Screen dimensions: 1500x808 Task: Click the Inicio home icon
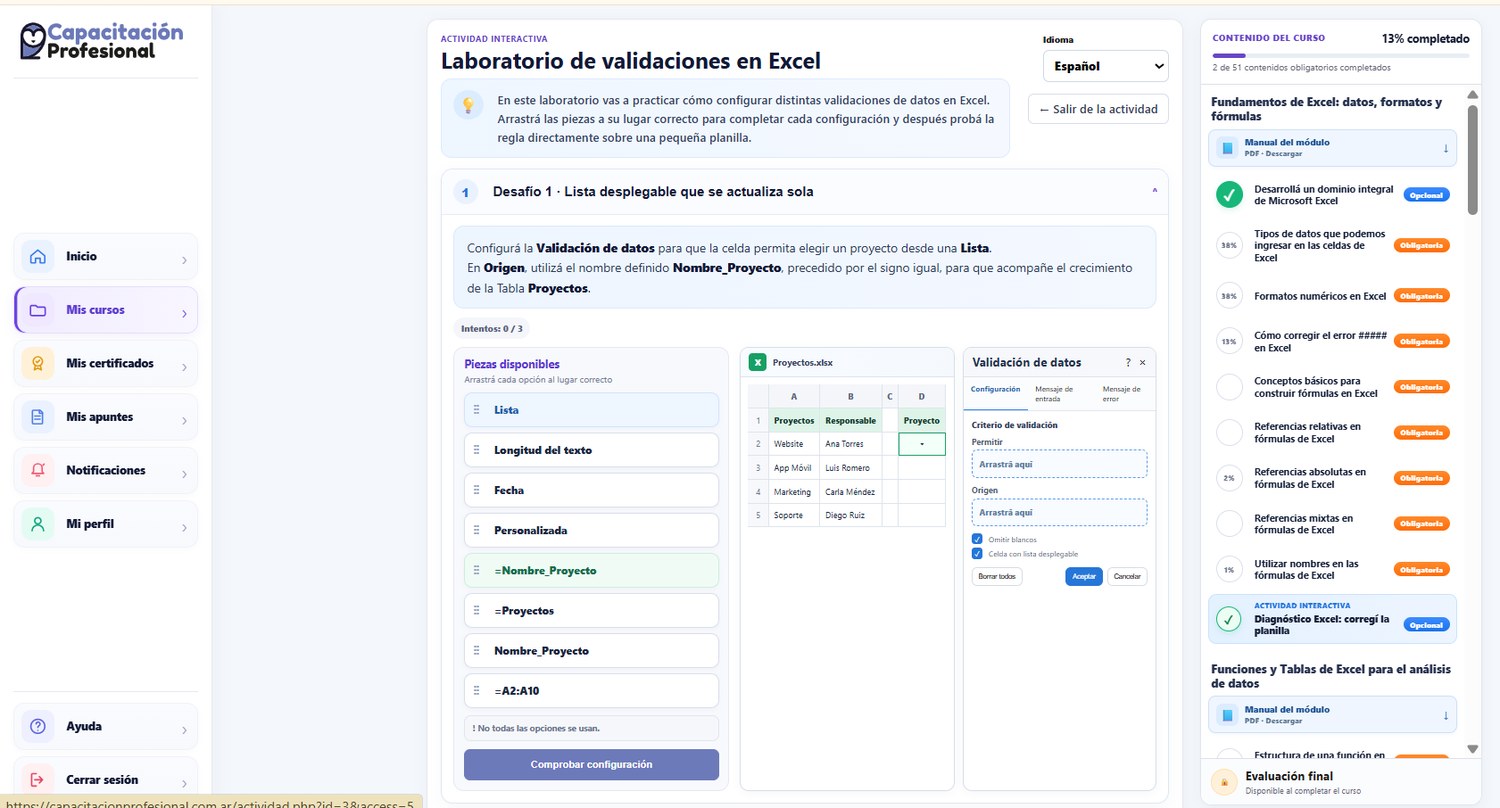(x=38, y=256)
